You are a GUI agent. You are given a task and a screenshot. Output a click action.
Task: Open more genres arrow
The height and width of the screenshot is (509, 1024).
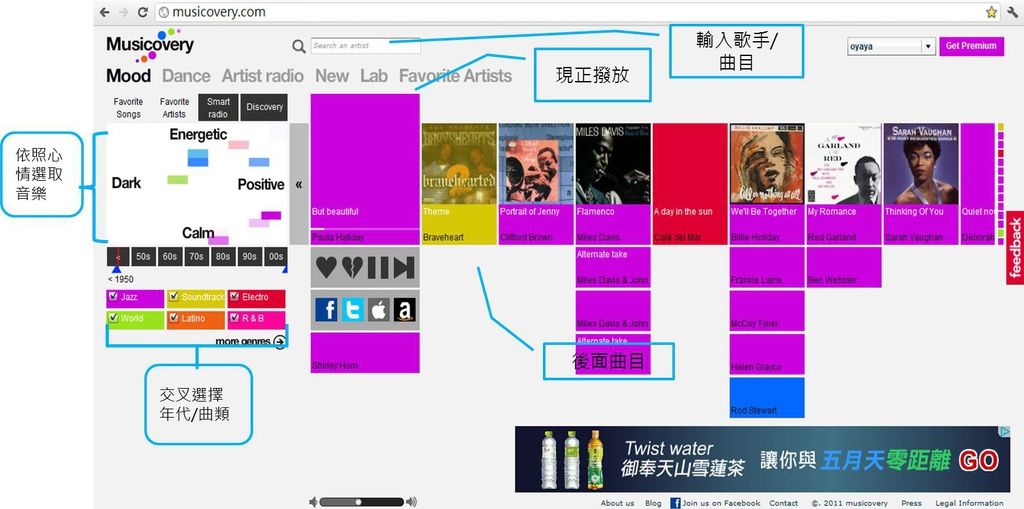coord(280,341)
